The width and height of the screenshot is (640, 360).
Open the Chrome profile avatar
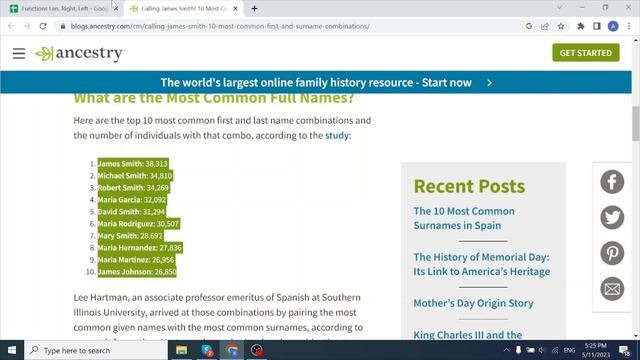pyautogui.click(x=613, y=26)
